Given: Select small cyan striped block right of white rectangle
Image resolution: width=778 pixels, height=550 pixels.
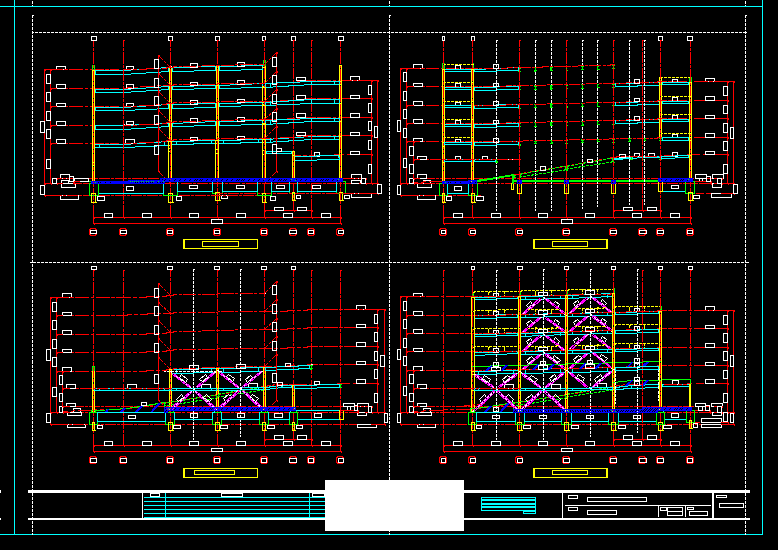Looking at the screenshot, I should (x=509, y=505).
